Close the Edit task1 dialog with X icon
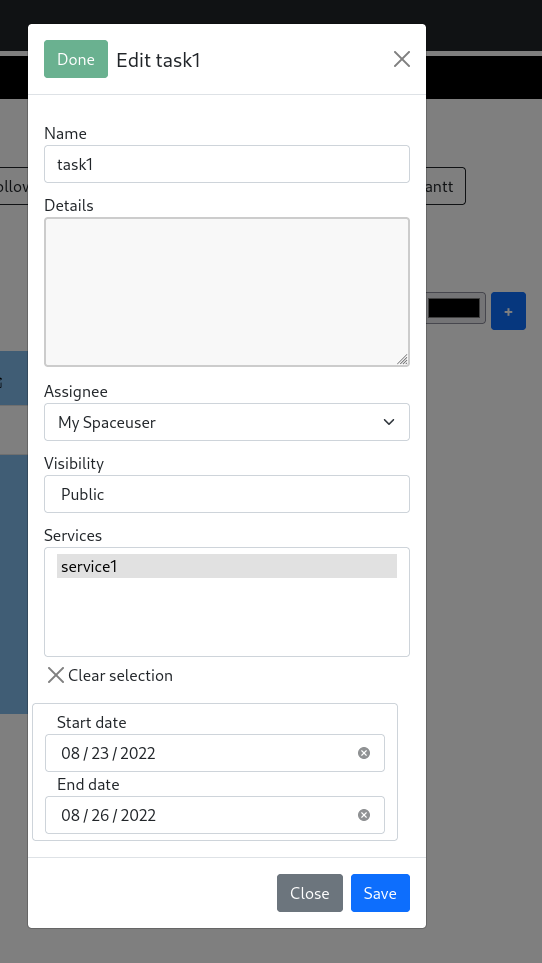542x963 pixels. (401, 59)
